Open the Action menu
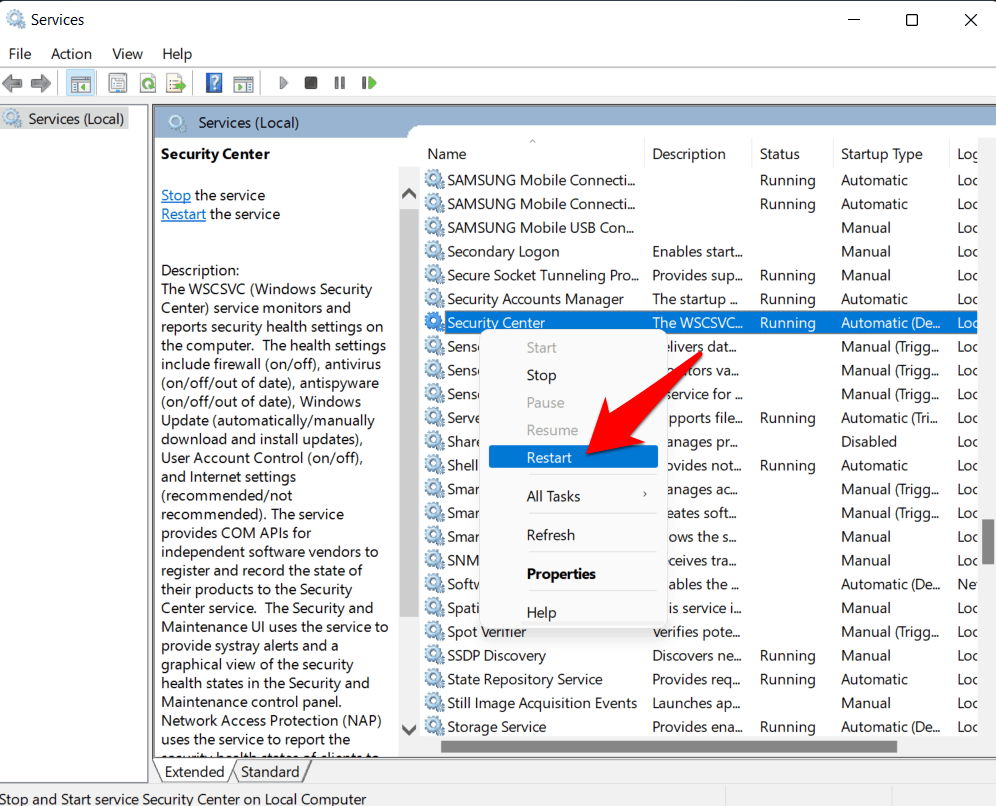 click(x=71, y=54)
